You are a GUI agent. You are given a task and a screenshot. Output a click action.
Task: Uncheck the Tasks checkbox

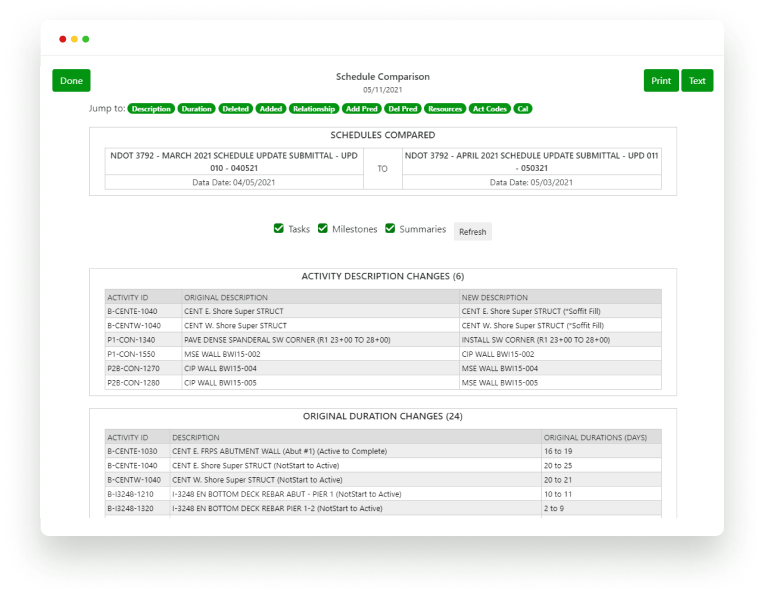point(279,229)
